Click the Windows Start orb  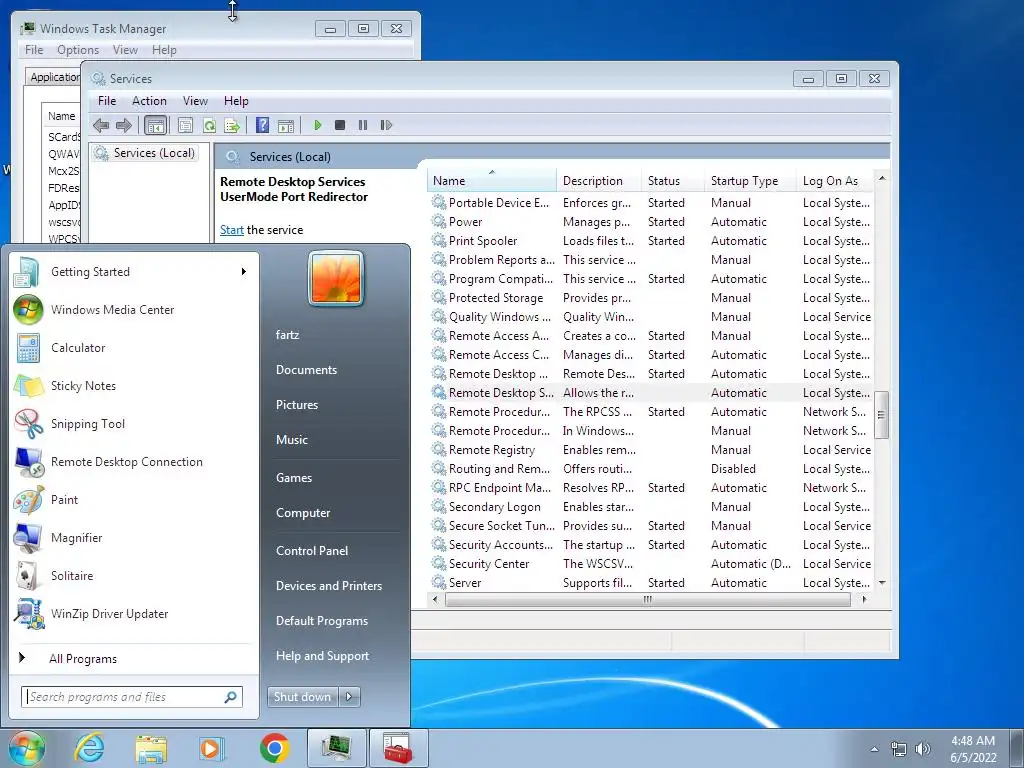coord(27,748)
